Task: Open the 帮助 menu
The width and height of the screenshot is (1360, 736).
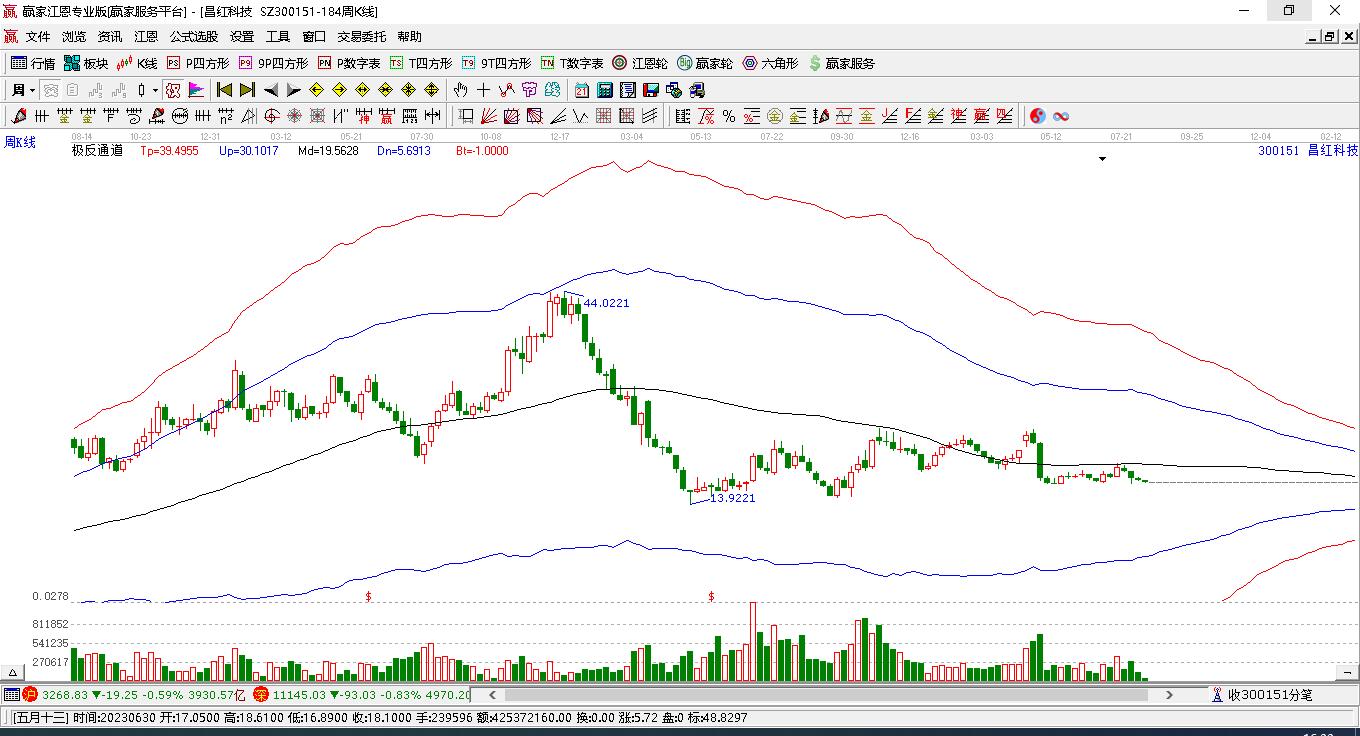Action: point(410,37)
